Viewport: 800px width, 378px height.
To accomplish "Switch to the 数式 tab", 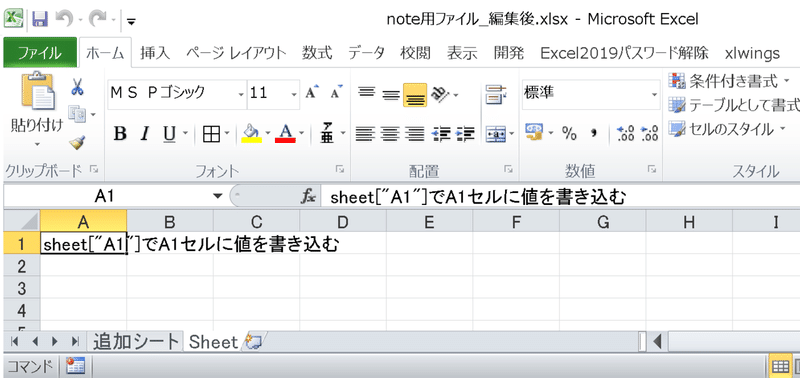I will click(x=317, y=53).
